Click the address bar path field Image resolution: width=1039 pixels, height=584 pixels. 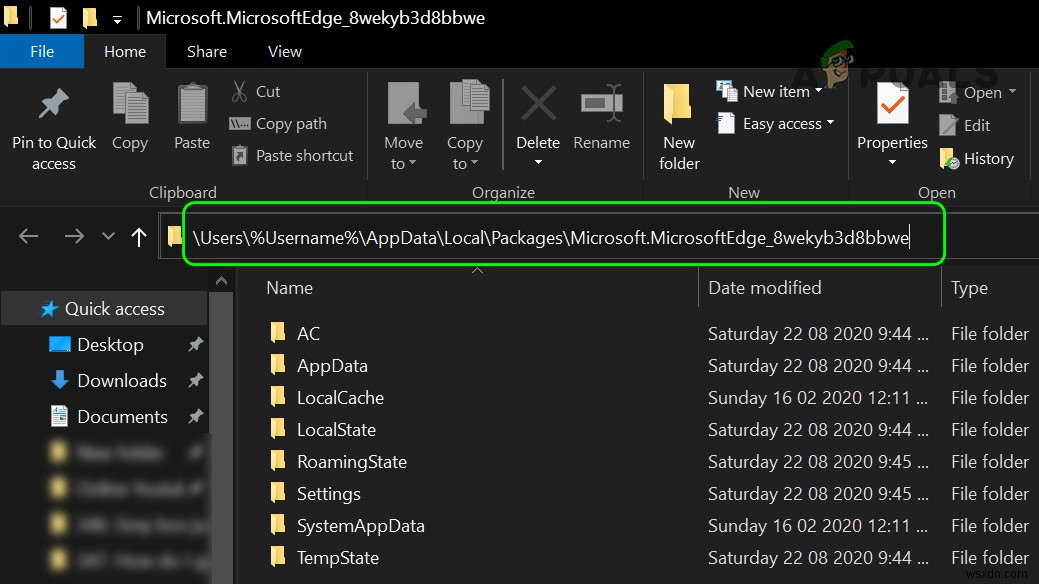click(x=550, y=237)
